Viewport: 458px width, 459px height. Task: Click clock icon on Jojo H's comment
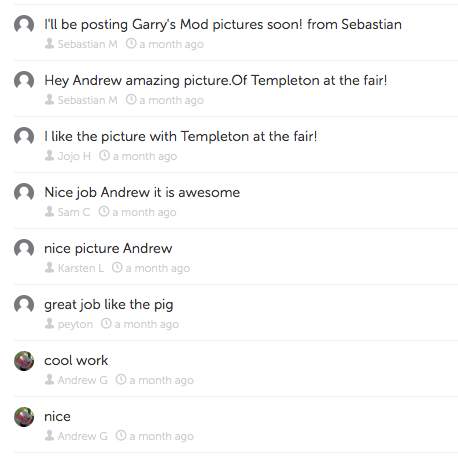(x=104, y=155)
